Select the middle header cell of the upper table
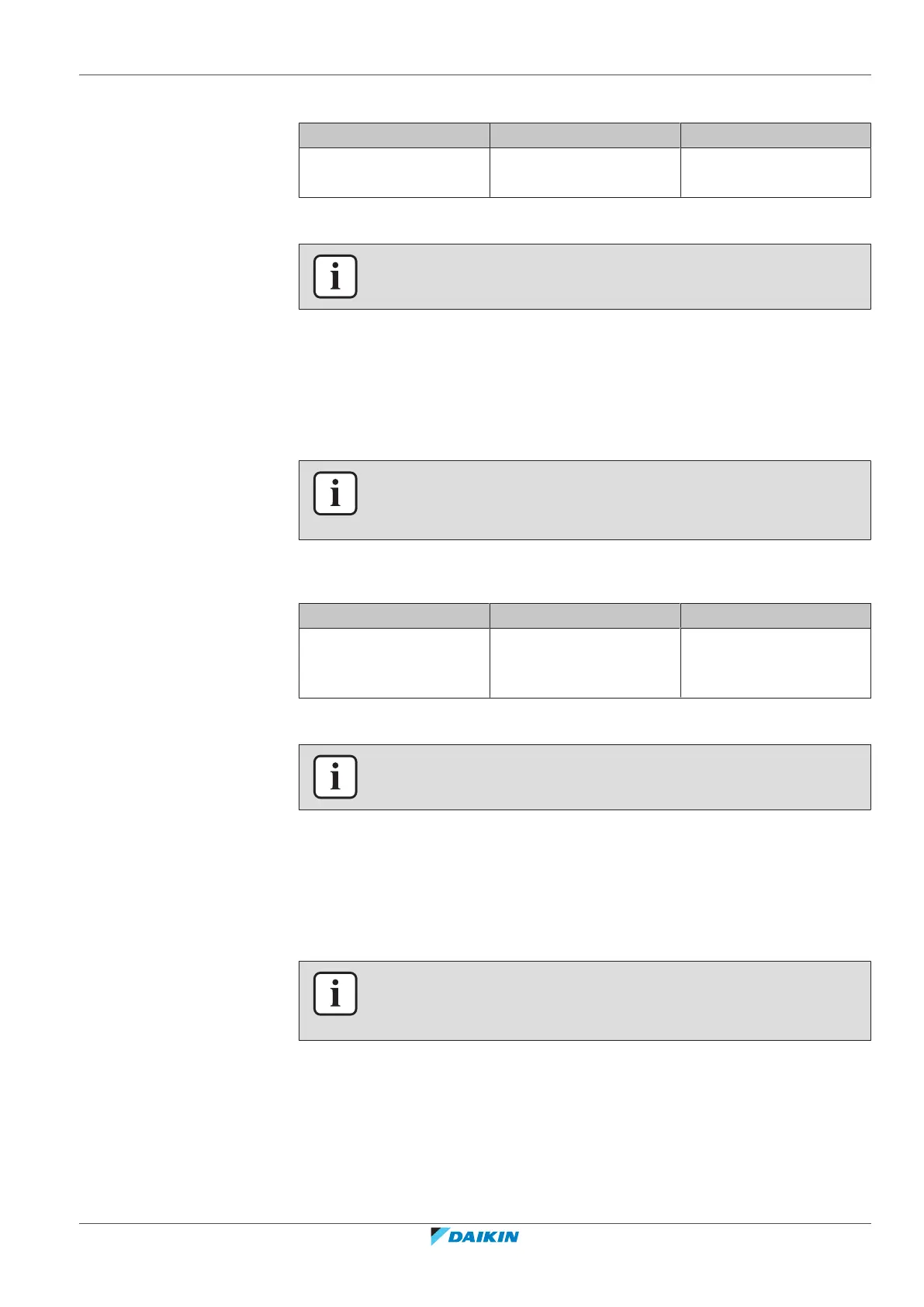 pyautogui.click(x=585, y=135)
